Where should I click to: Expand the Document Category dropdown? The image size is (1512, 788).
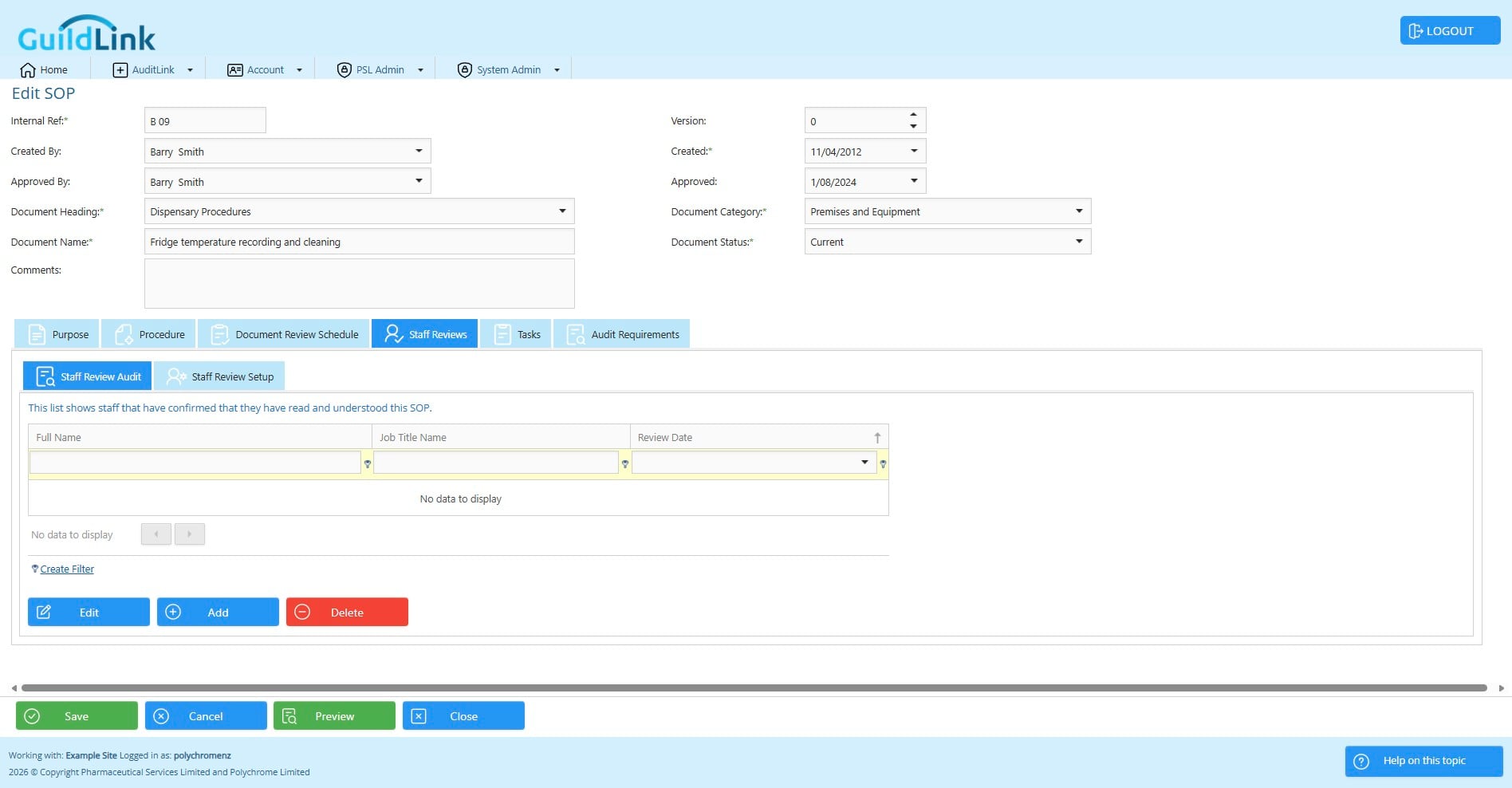tap(1079, 211)
